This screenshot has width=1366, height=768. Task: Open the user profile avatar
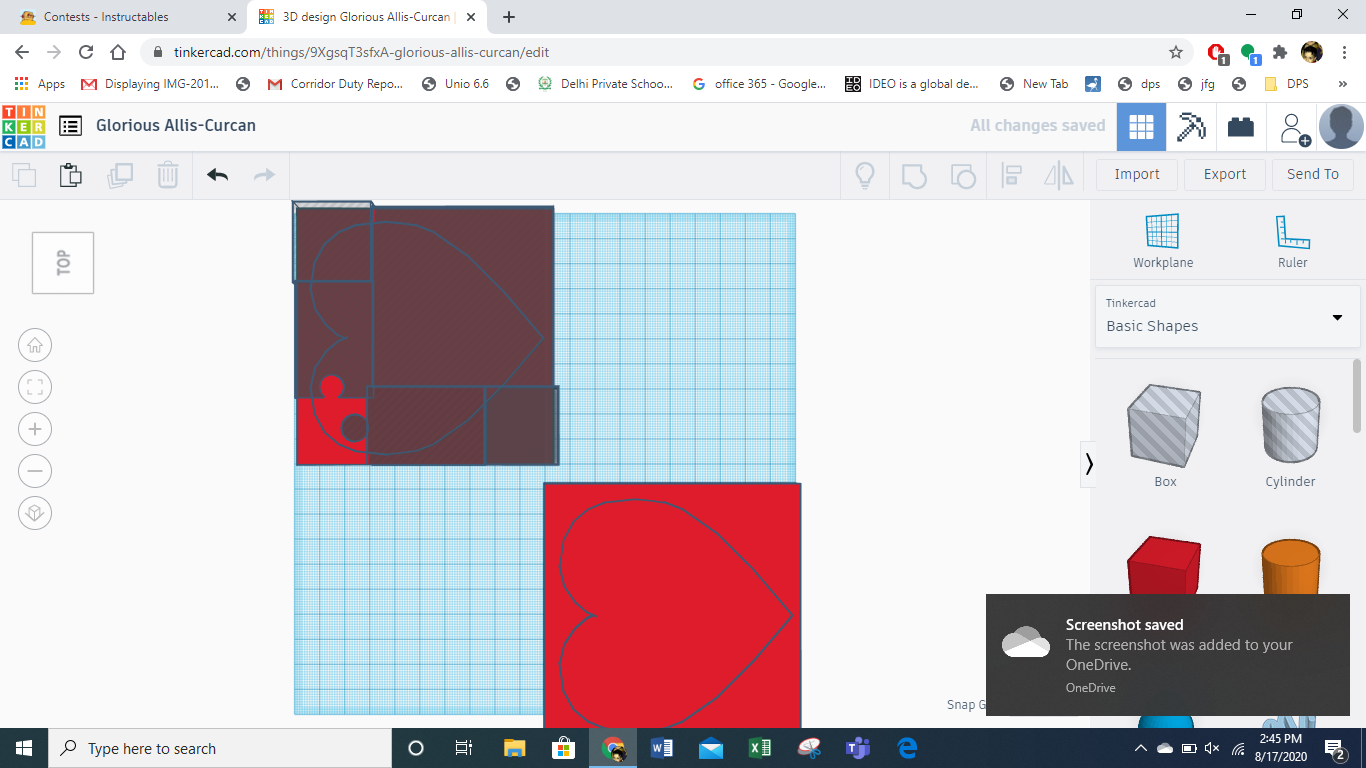[x=1341, y=126]
